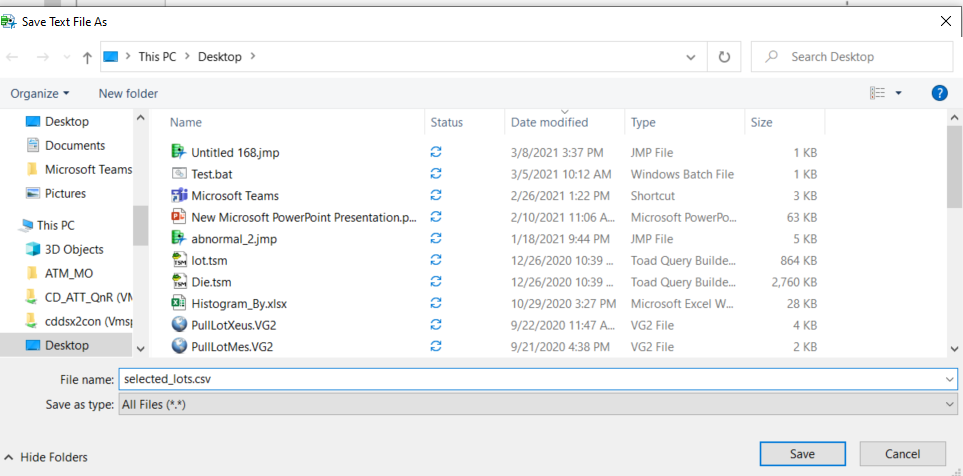The width and height of the screenshot is (963, 476).
Task: Select the Microsoft Teams shortcut icon
Action: pos(179,195)
